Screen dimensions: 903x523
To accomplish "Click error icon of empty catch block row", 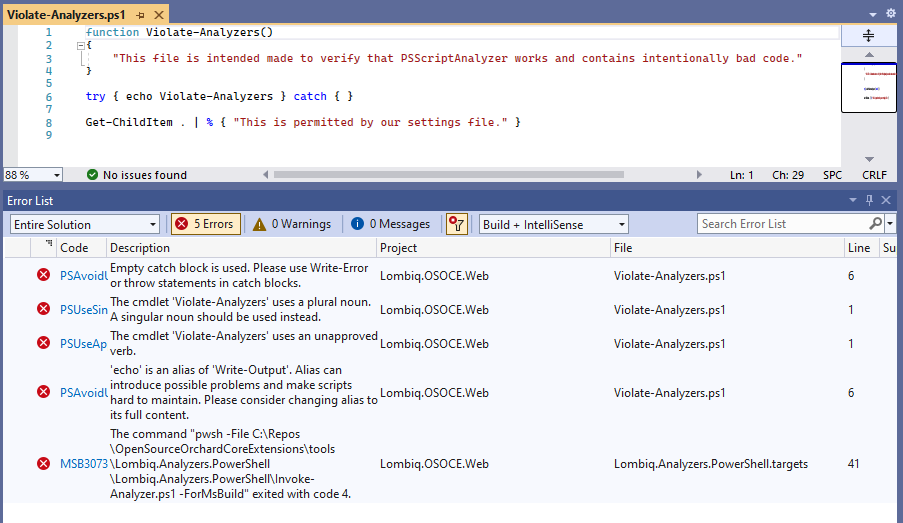I will point(43,275).
